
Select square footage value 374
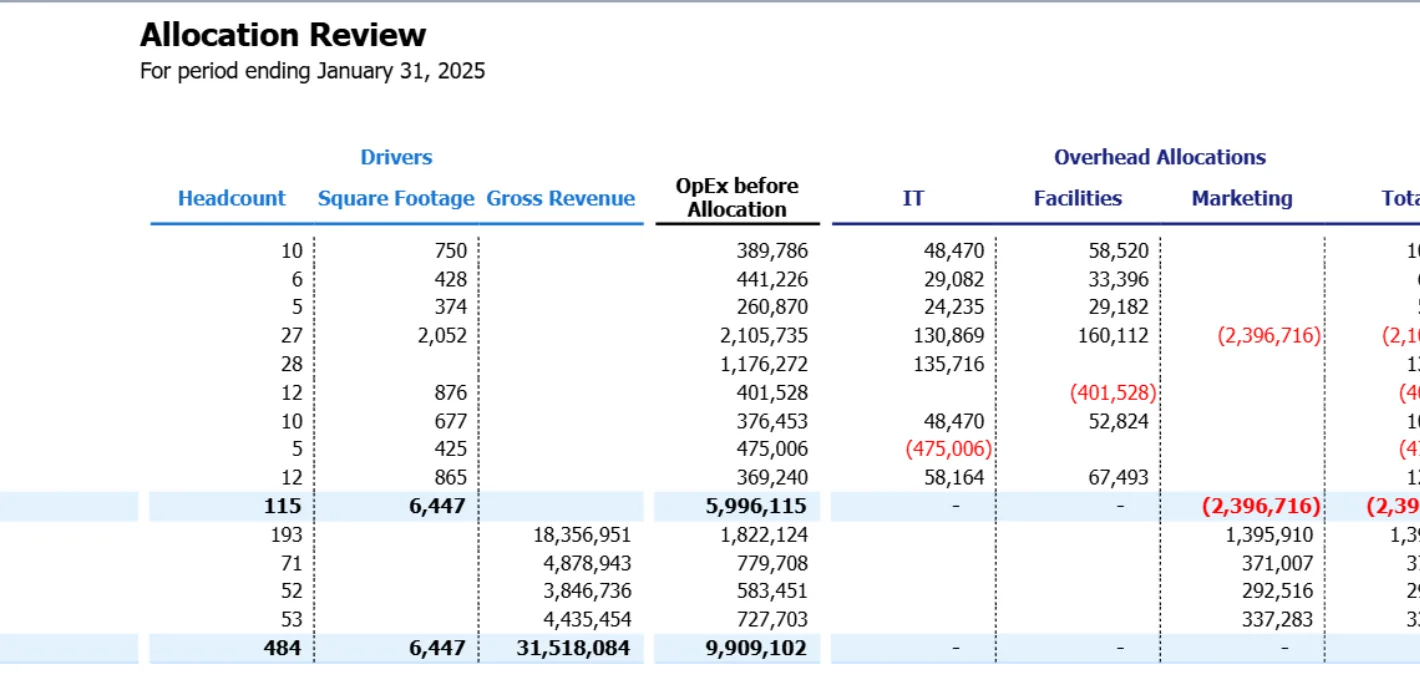click(x=450, y=307)
